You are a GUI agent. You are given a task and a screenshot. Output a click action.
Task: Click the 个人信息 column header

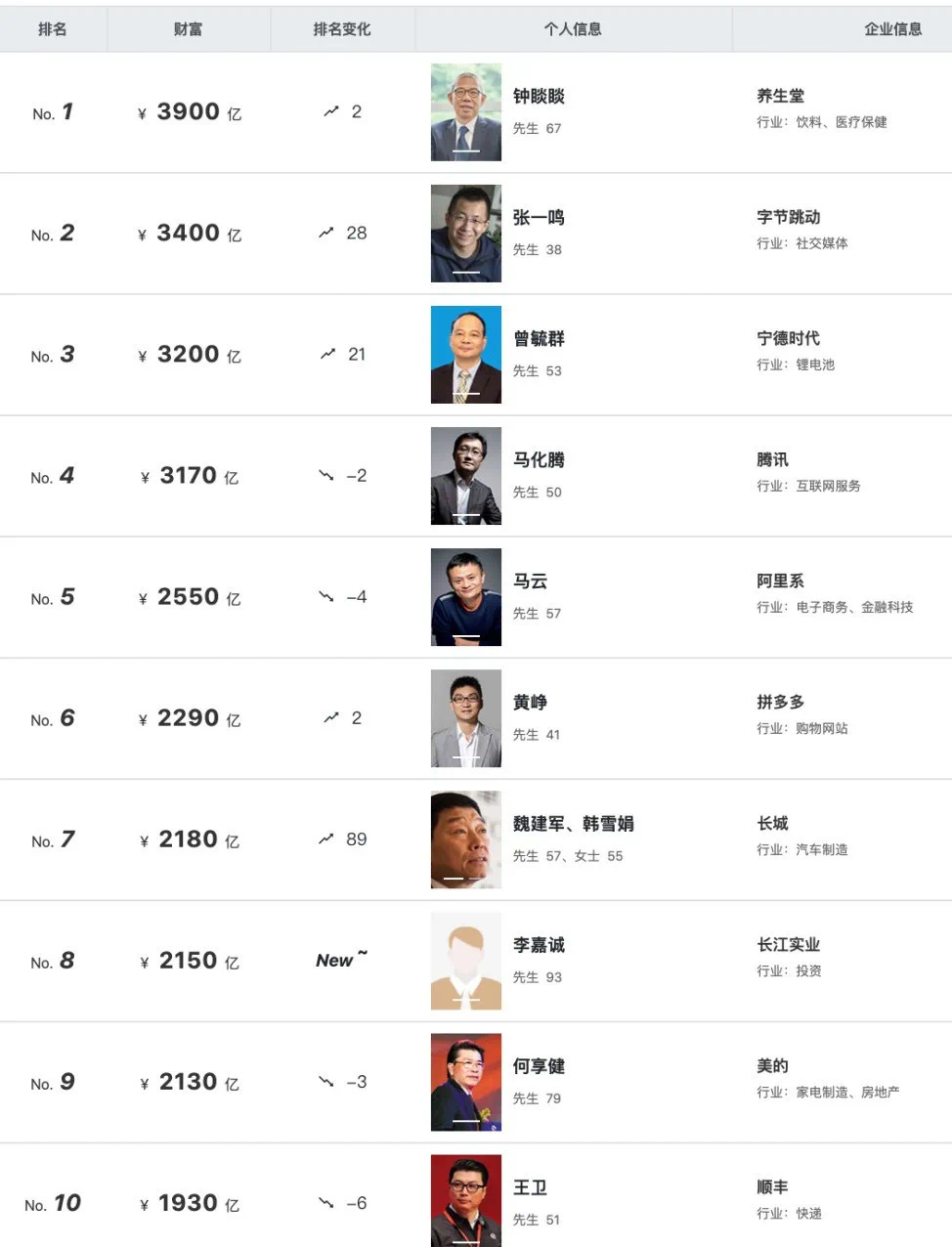pyautogui.click(x=573, y=29)
